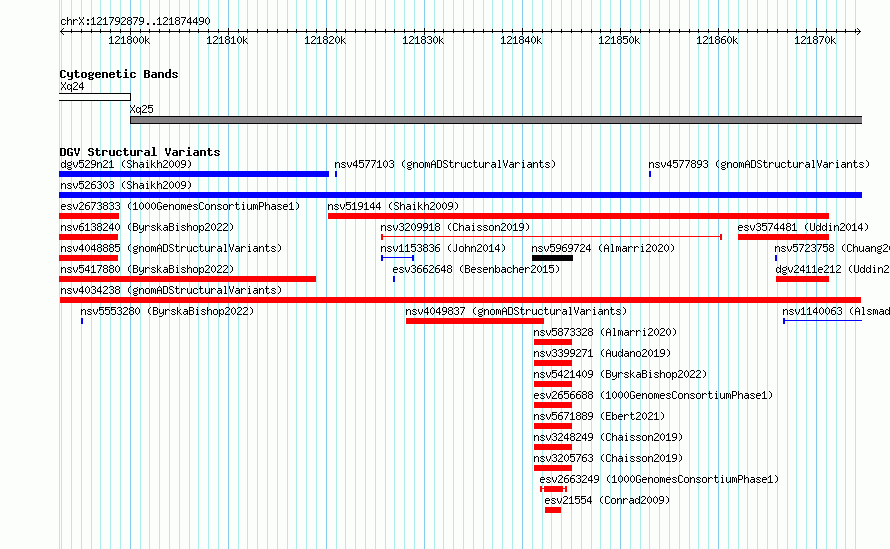890x549 pixels.
Task: Select the thin blue nsv1140063 line
Action: [x=822, y=321]
